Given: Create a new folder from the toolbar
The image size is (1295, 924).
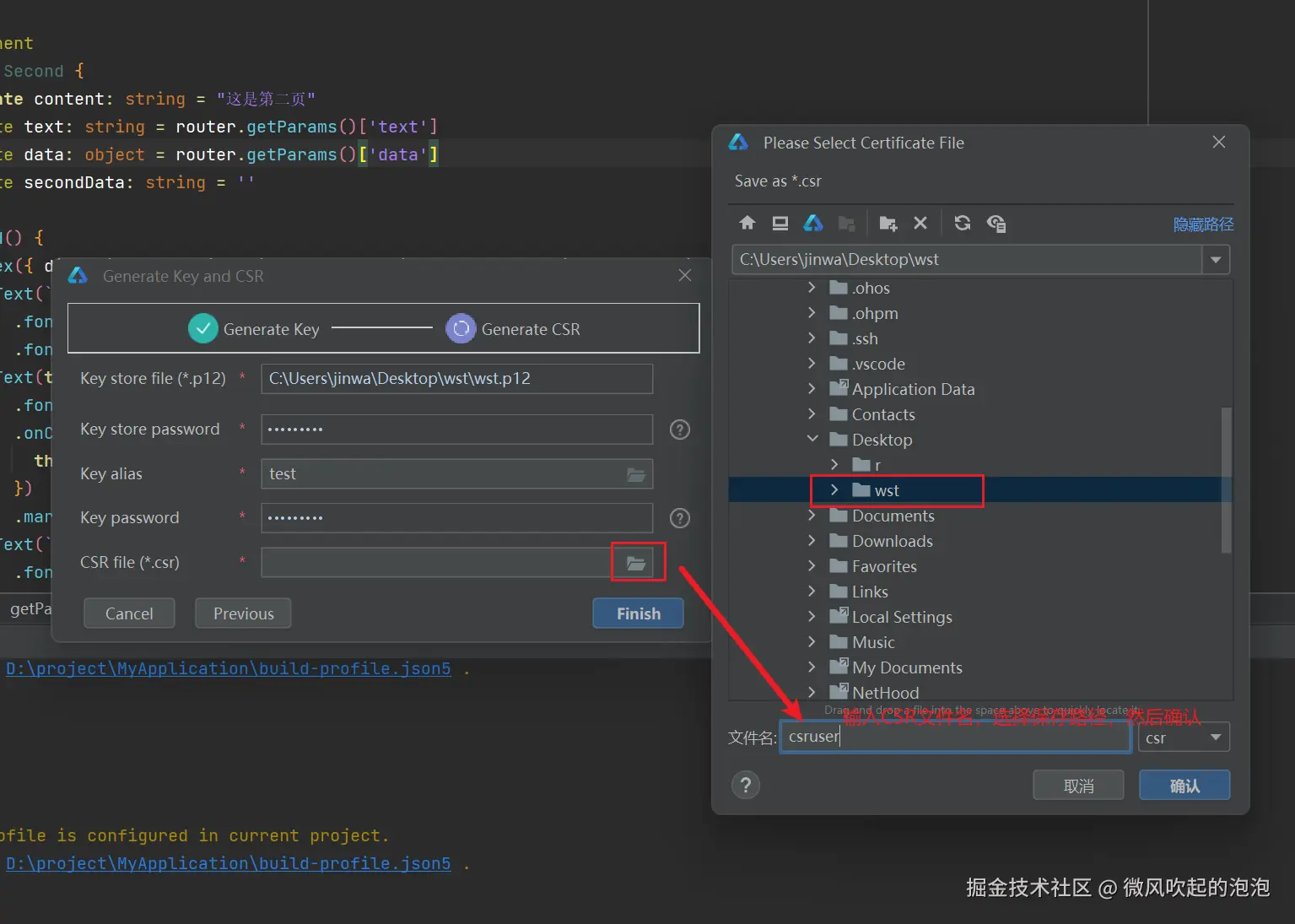Looking at the screenshot, I should [x=888, y=223].
